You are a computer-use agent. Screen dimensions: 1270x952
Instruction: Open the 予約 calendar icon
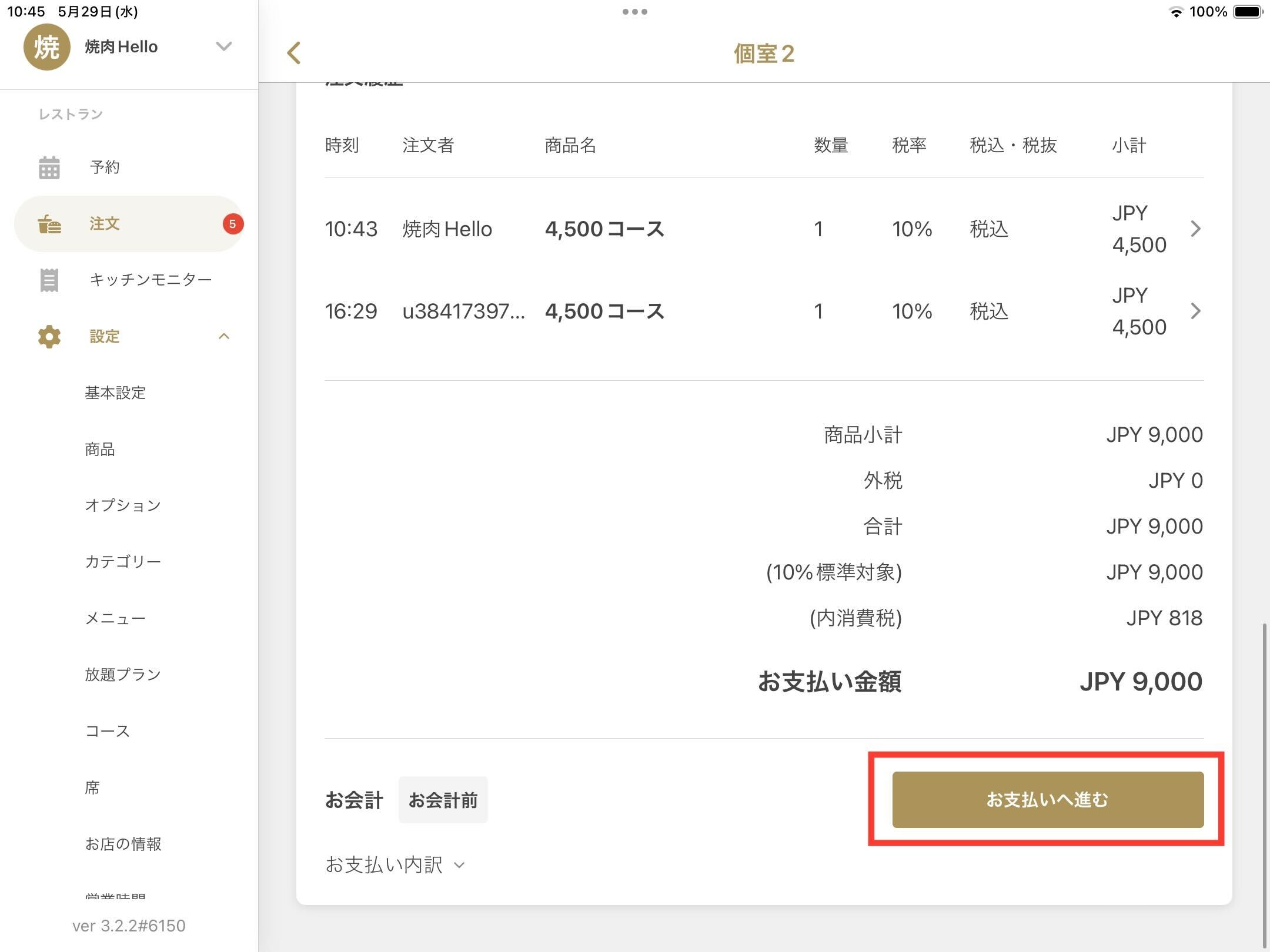[49, 167]
